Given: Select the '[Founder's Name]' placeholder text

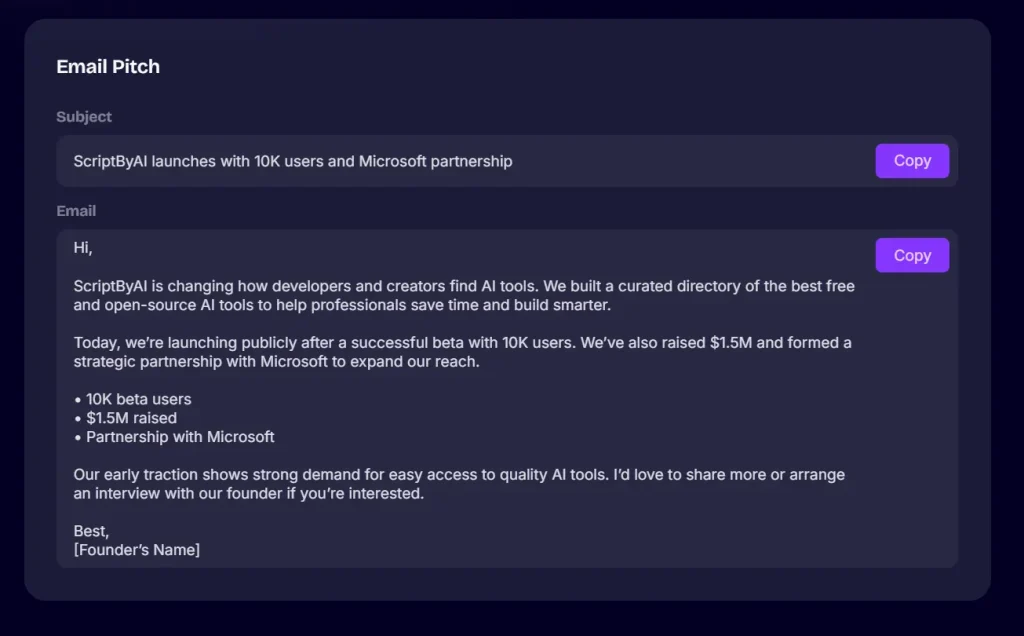Looking at the screenshot, I should click(x=137, y=549).
